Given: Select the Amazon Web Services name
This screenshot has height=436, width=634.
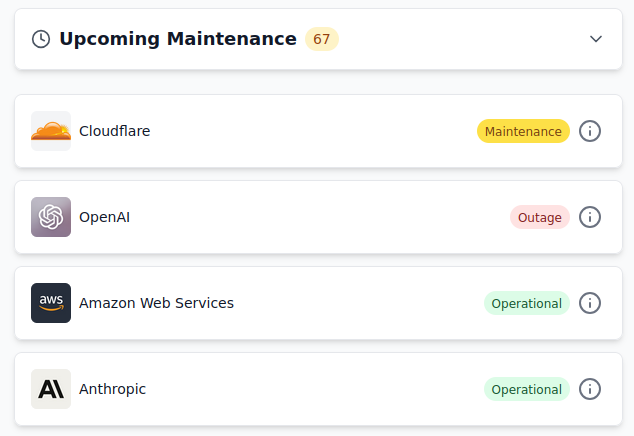Looking at the screenshot, I should point(157,303).
